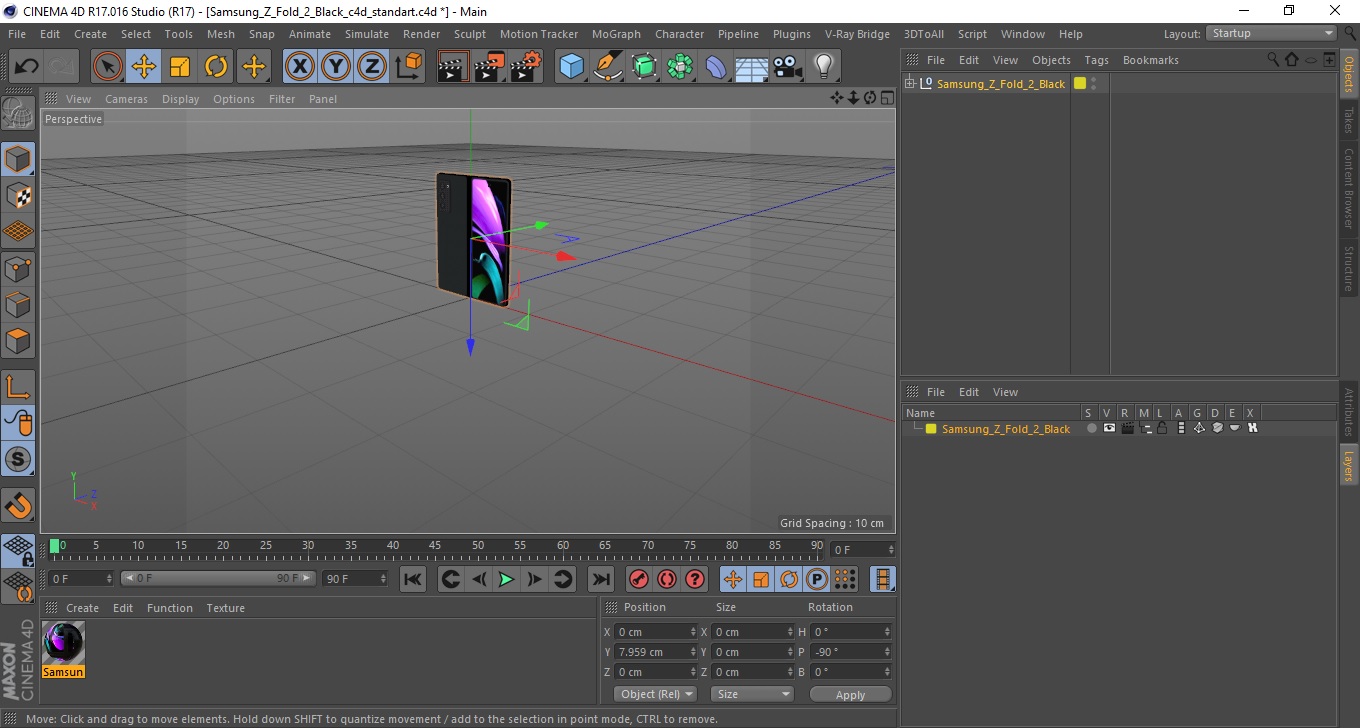Image resolution: width=1360 pixels, height=728 pixels.
Task: Add a Floor environment object
Action: tap(752, 67)
